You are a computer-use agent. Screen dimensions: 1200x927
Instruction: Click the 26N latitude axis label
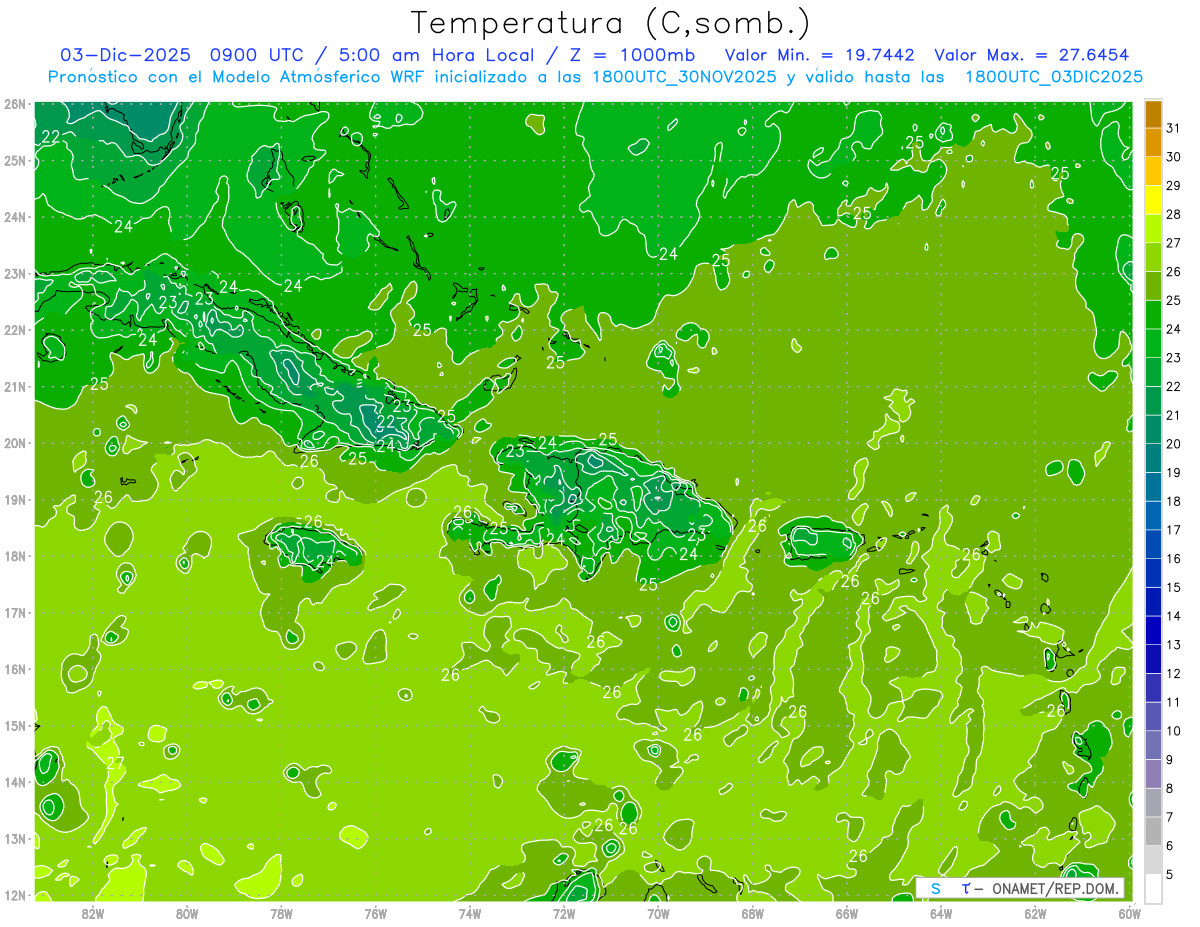(x=14, y=104)
